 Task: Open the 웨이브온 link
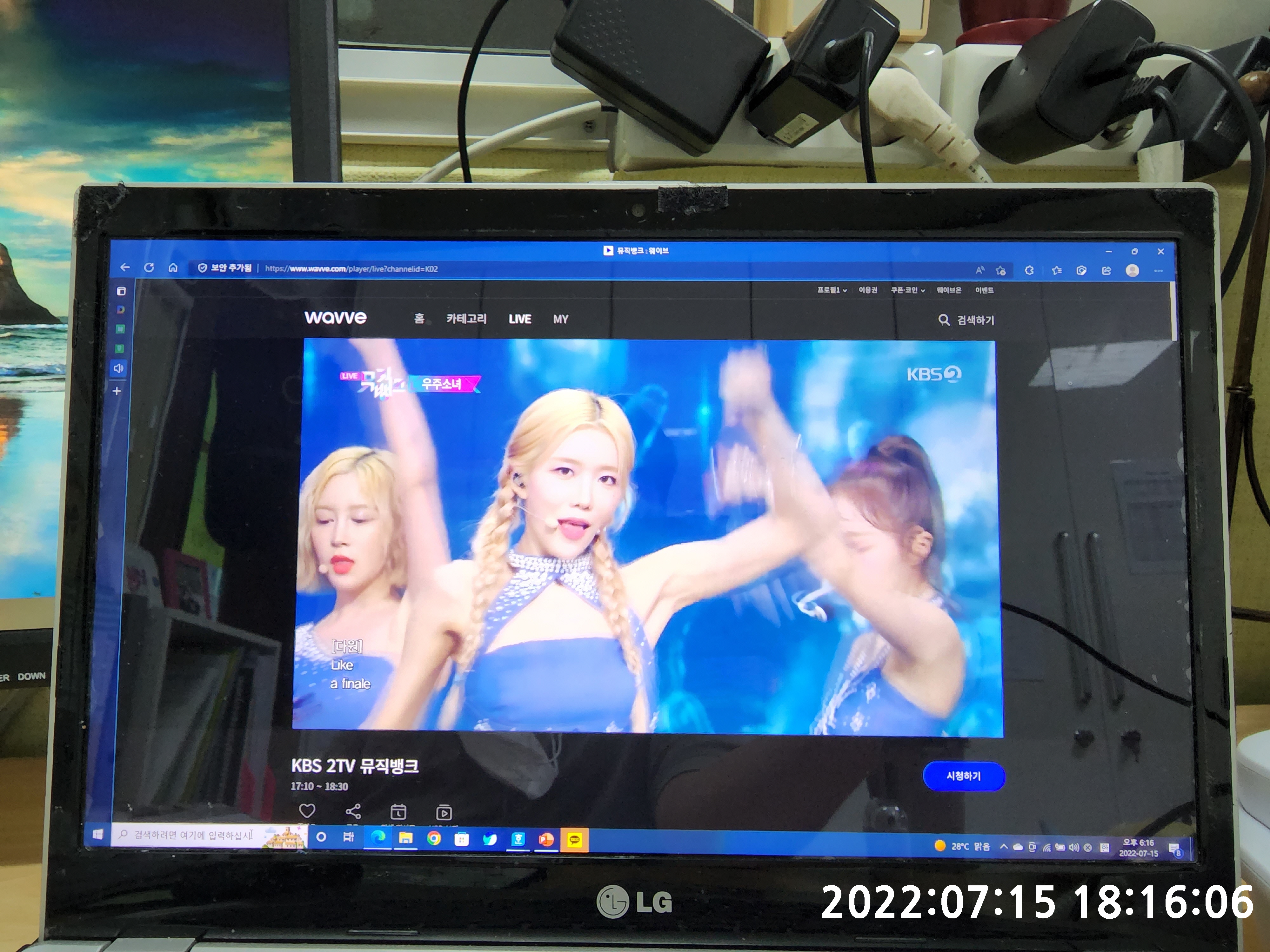pos(949,290)
